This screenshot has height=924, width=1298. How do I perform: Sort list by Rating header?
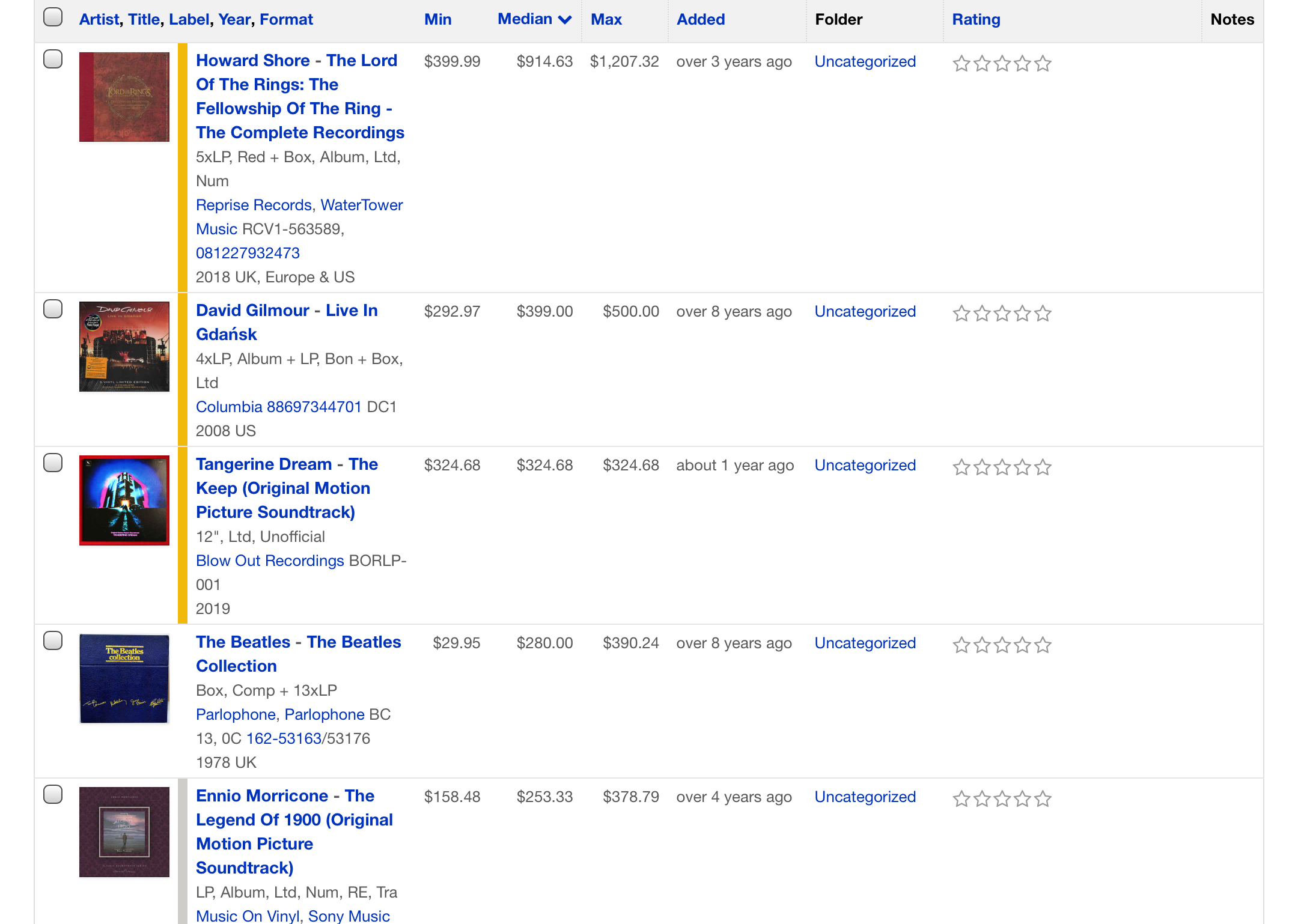pyautogui.click(x=976, y=19)
